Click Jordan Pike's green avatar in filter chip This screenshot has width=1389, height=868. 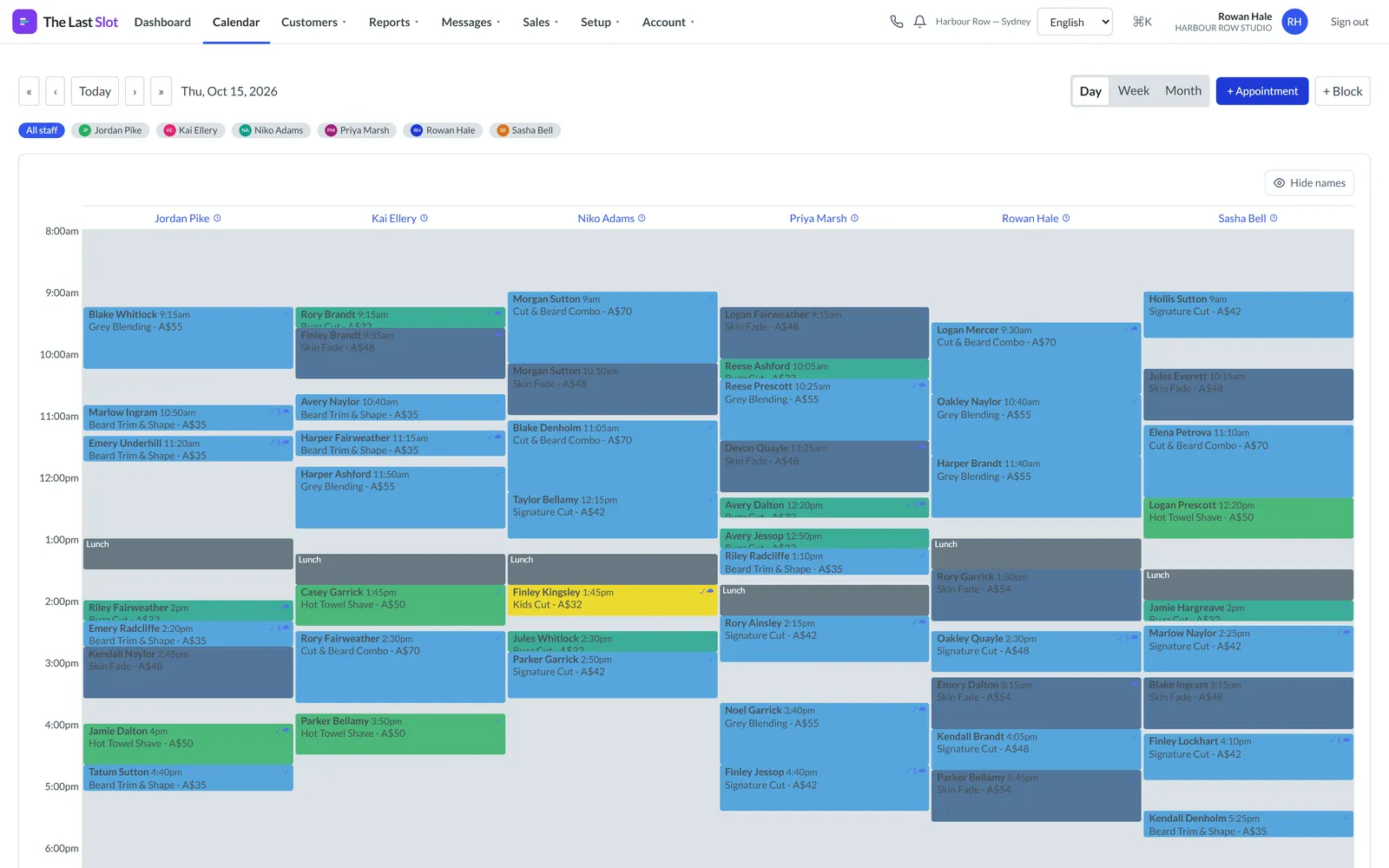pyautogui.click(x=84, y=130)
